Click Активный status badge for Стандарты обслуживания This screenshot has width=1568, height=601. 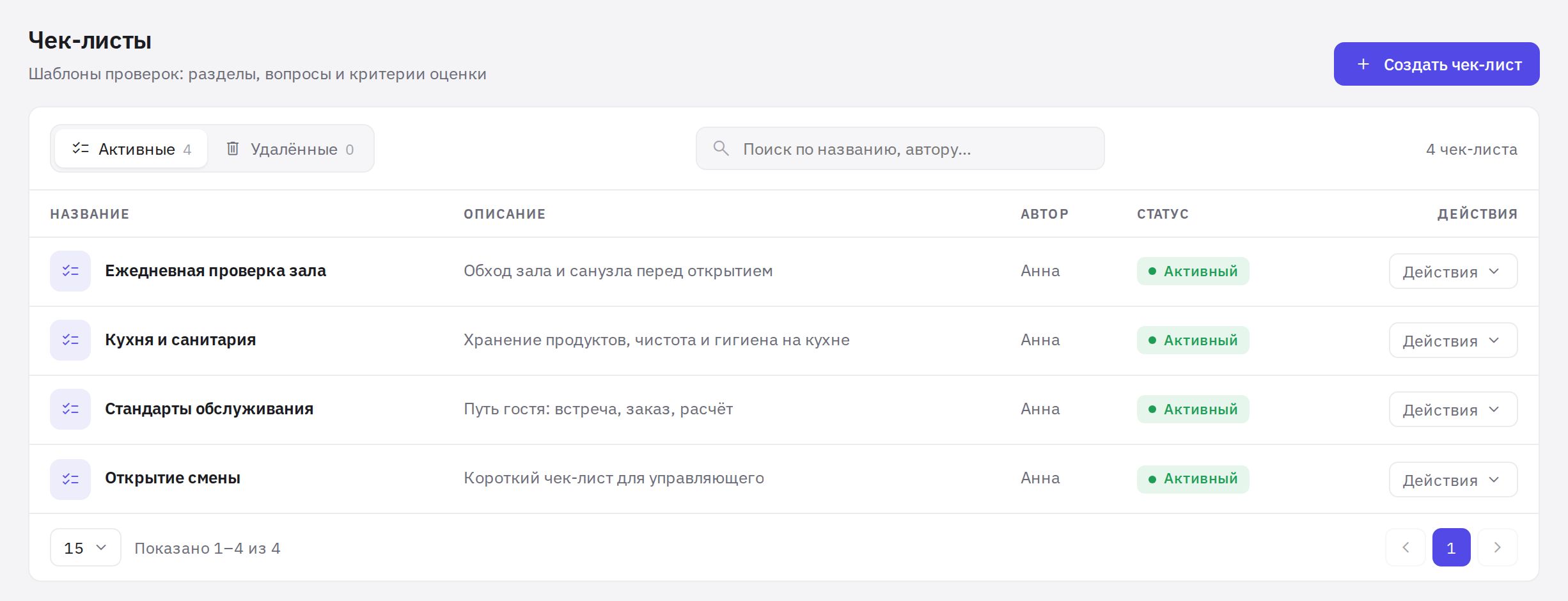pyautogui.click(x=1193, y=409)
